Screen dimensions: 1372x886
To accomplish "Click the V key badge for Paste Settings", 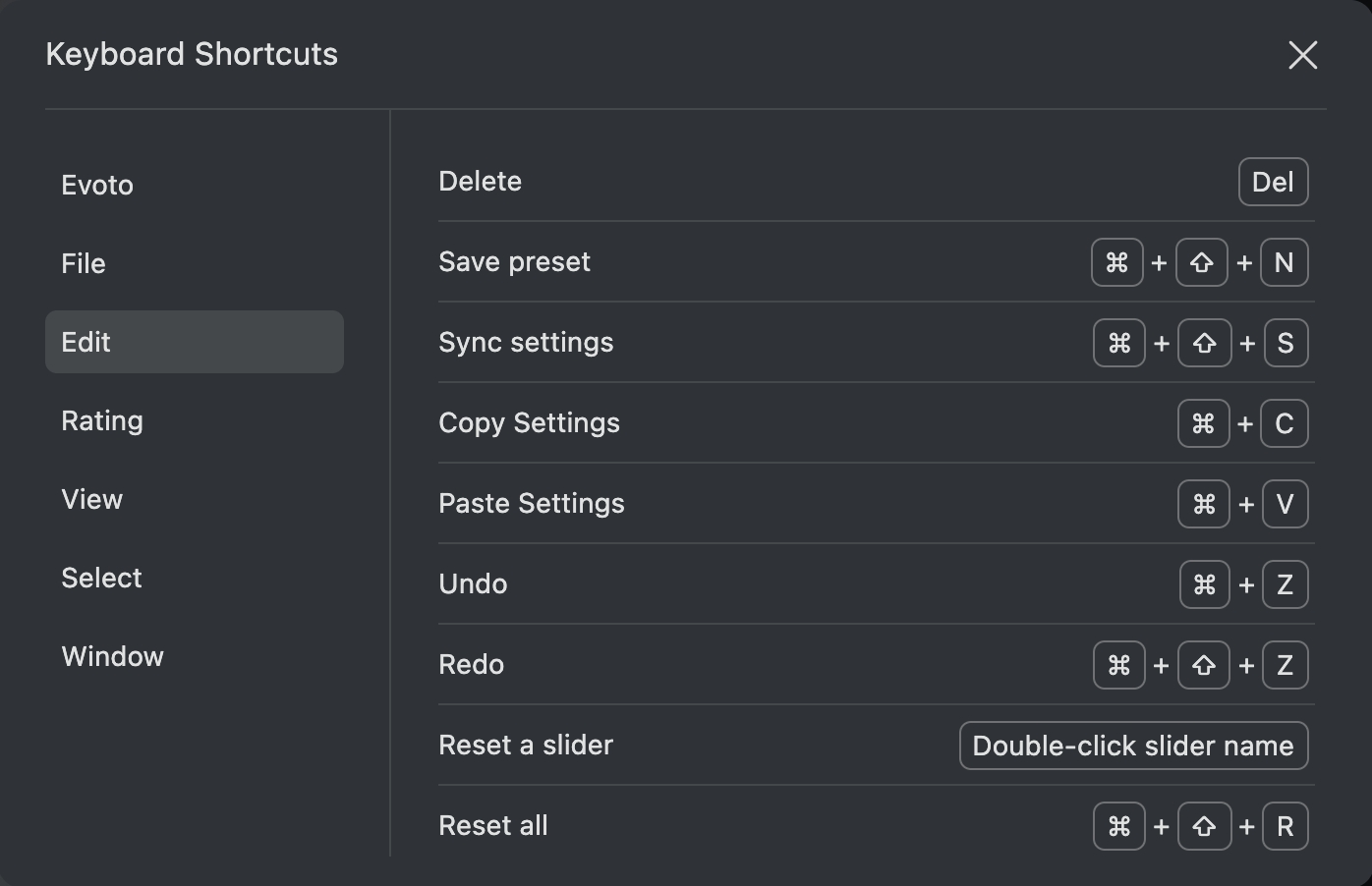I will click(x=1284, y=504).
